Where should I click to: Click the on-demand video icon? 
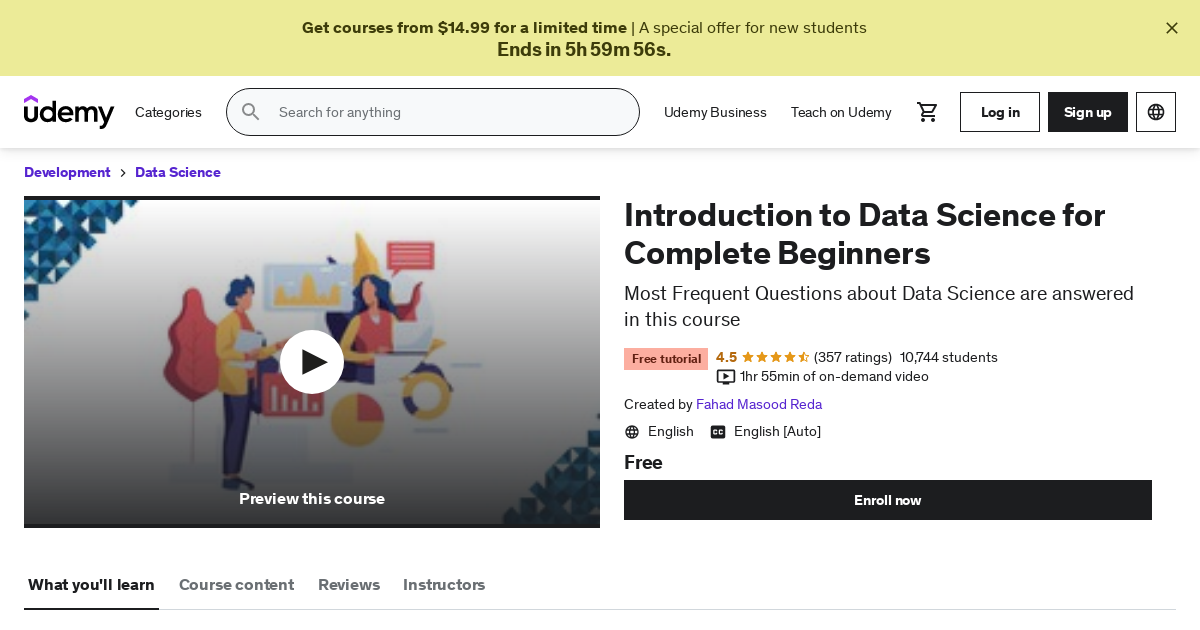pyautogui.click(x=726, y=377)
